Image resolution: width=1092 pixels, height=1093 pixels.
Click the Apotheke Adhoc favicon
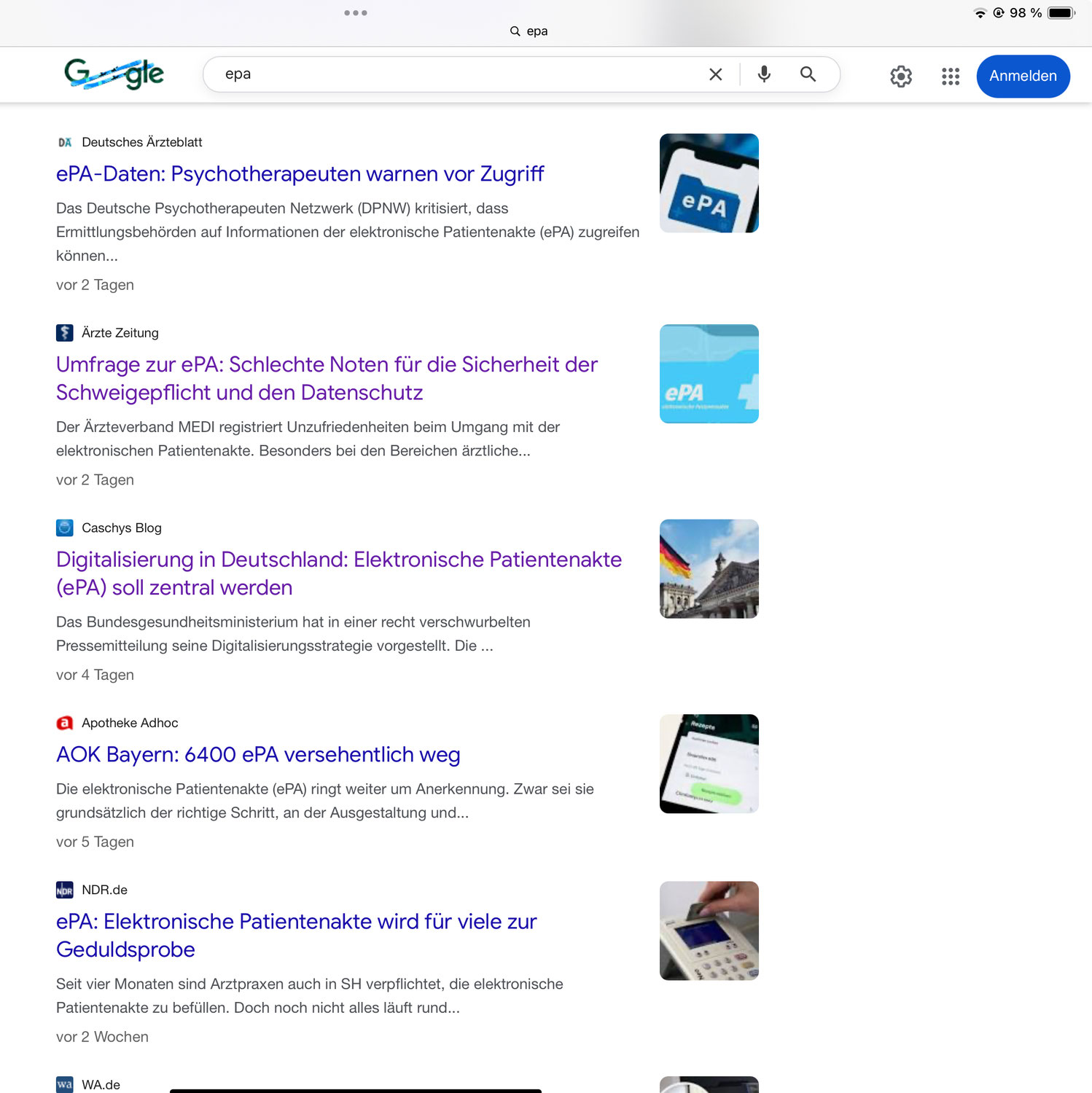pos(65,723)
